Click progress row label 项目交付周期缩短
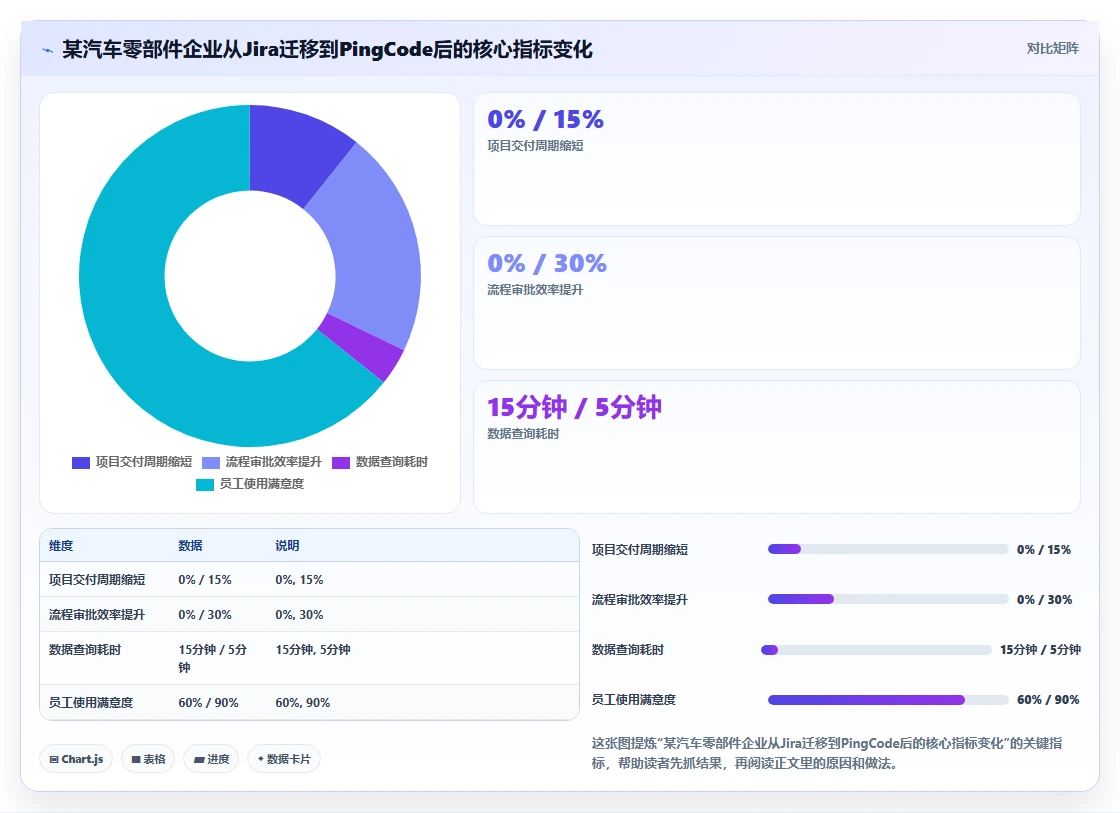Image resolution: width=1120 pixels, height=813 pixels. pos(640,549)
